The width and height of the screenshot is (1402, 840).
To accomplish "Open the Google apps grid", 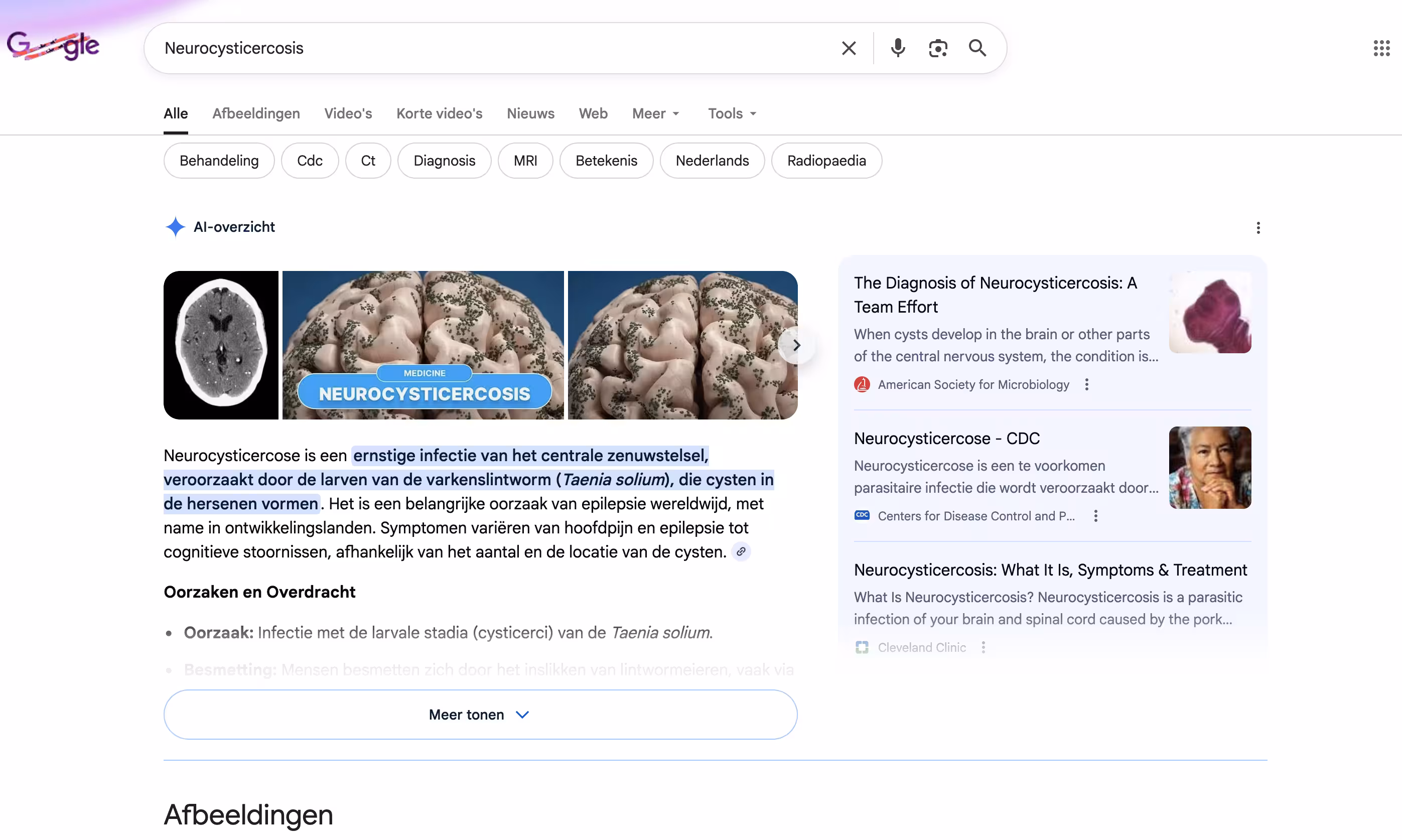I will (x=1381, y=48).
